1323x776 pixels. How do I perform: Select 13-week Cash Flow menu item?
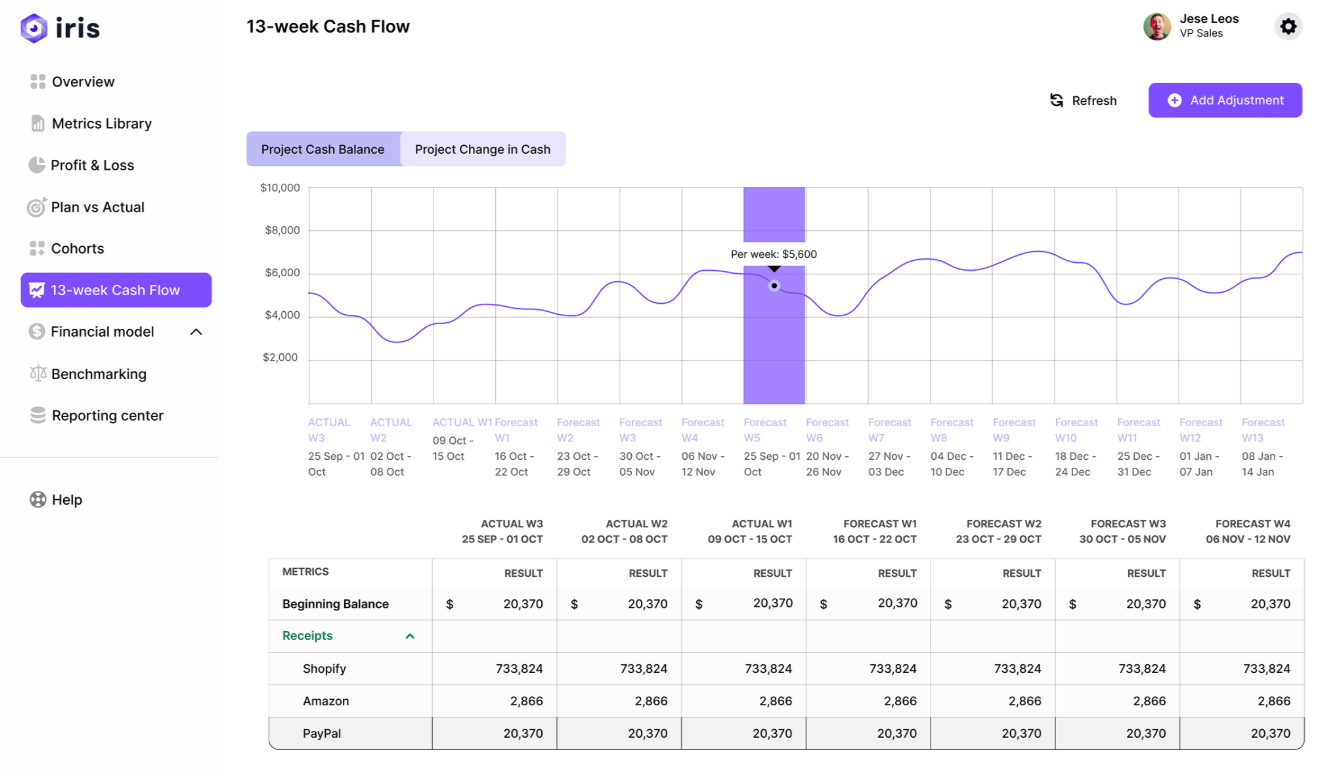point(116,290)
